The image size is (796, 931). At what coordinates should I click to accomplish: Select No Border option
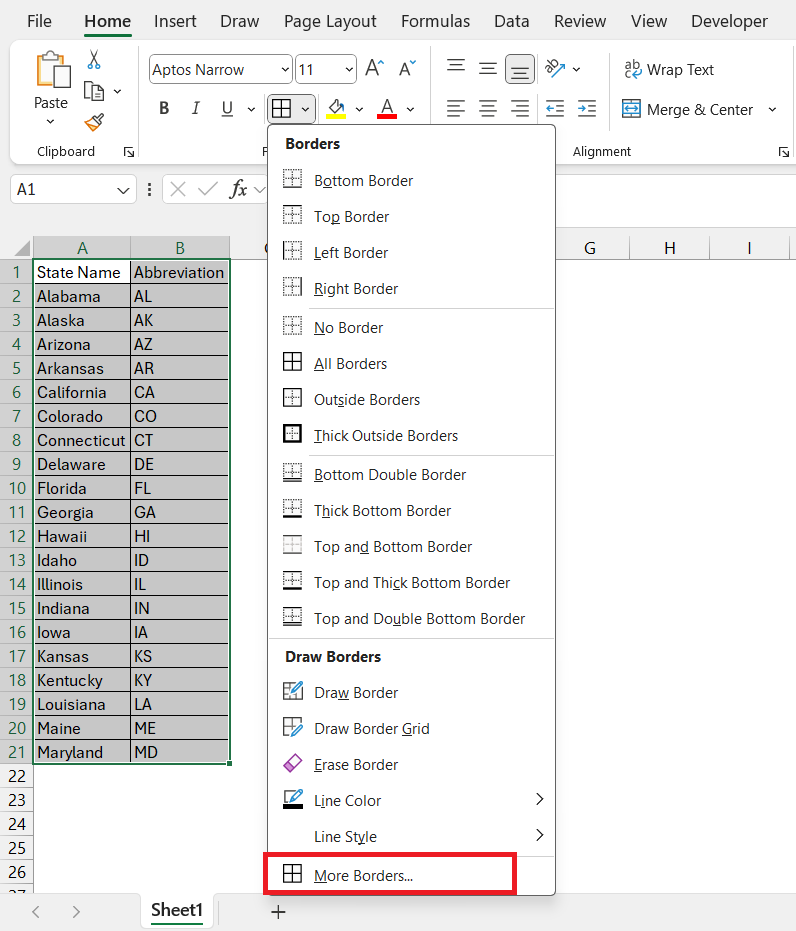pos(411,327)
